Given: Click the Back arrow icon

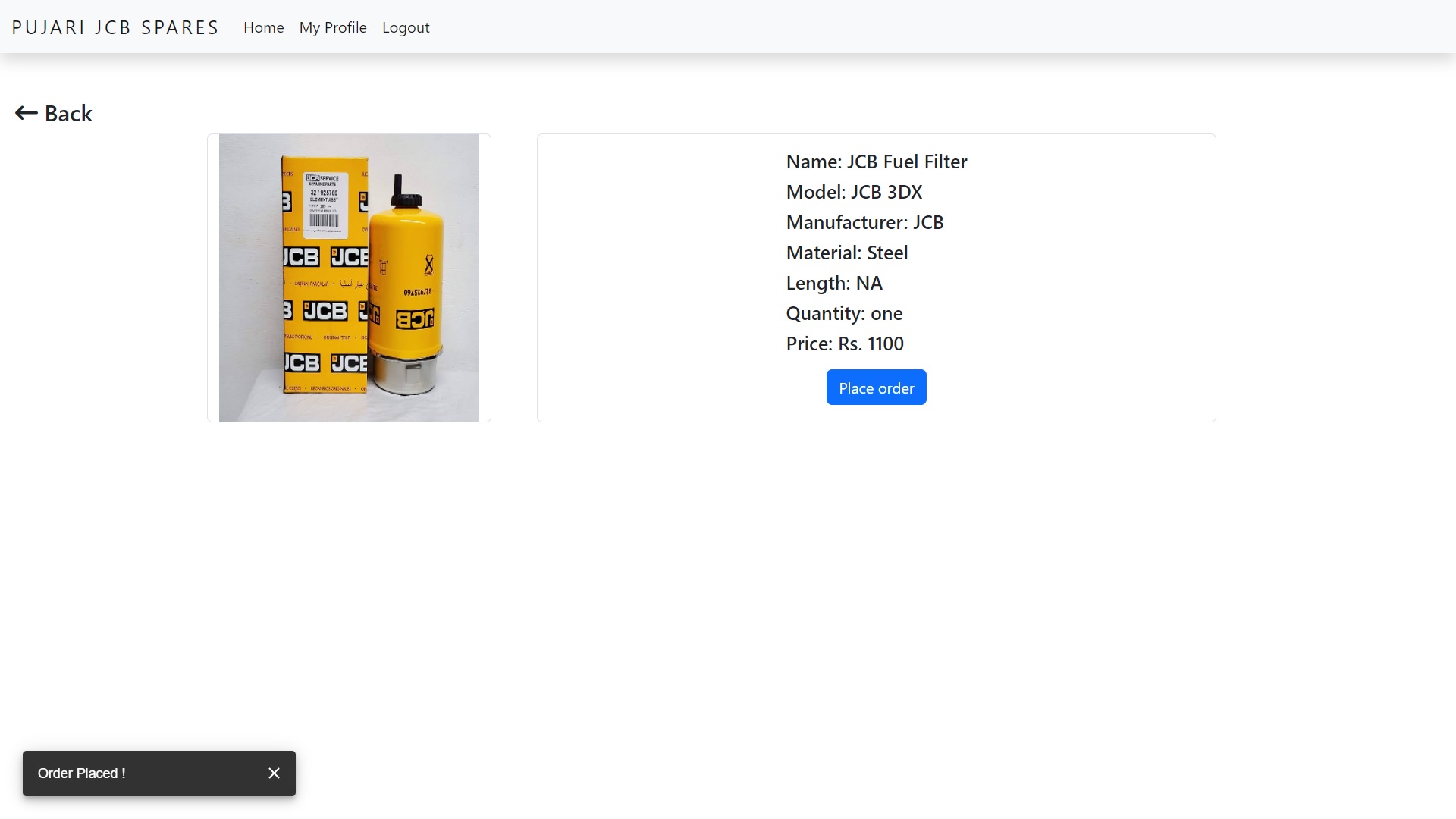Looking at the screenshot, I should click(27, 114).
